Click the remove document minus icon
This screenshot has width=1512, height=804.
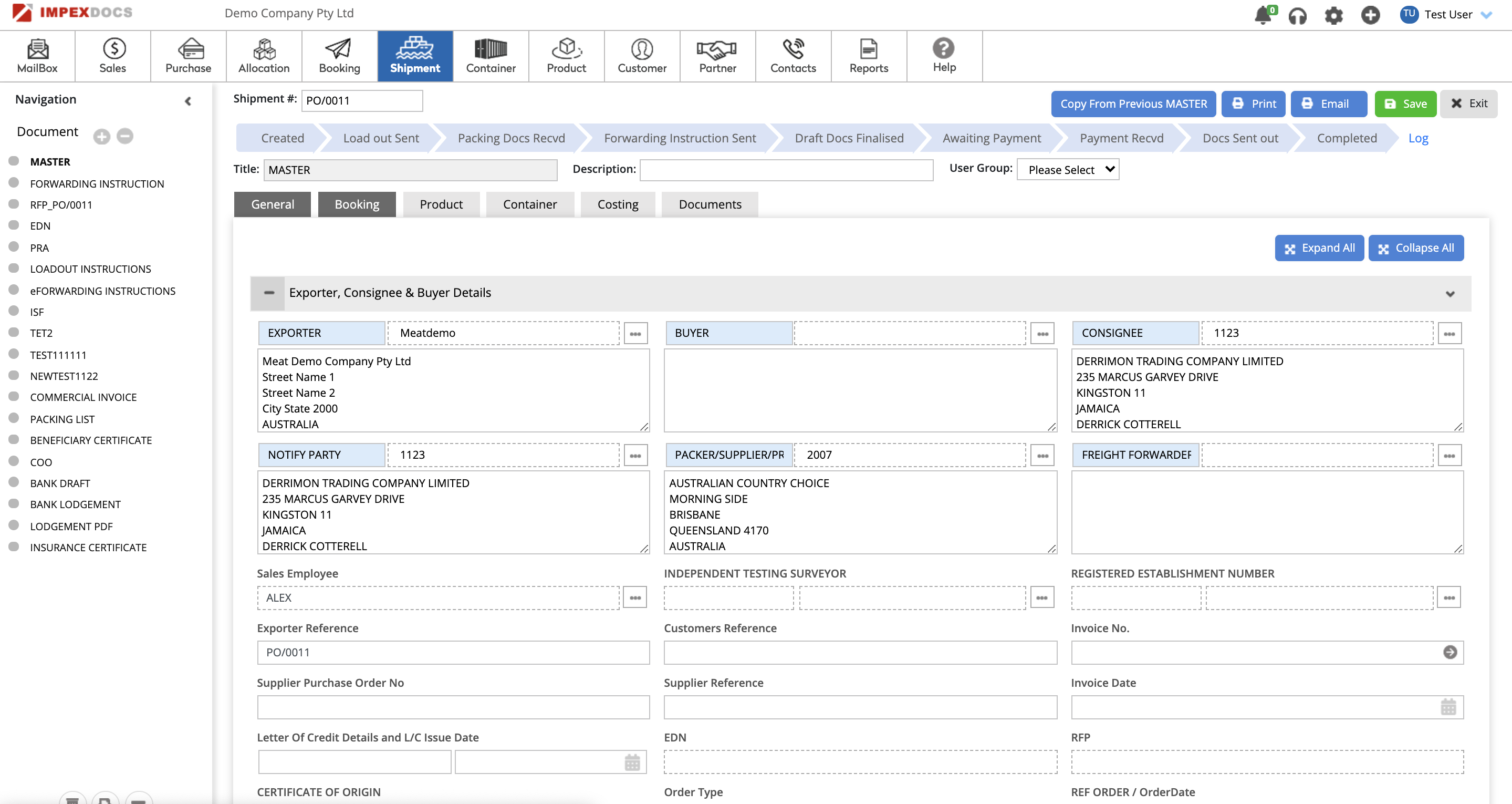125,136
